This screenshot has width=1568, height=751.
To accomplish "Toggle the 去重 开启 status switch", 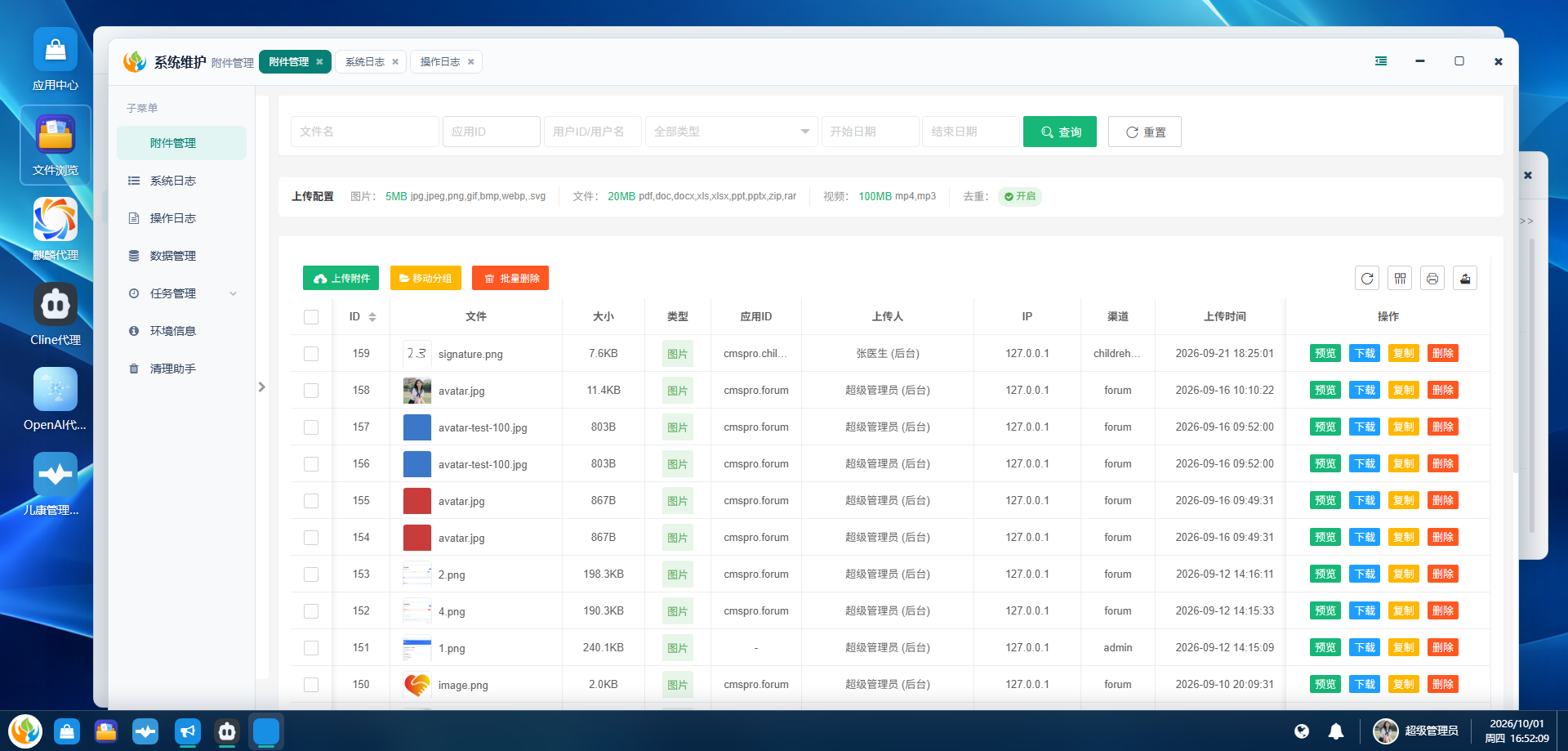I will pyautogui.click(x=1020, y=197).
